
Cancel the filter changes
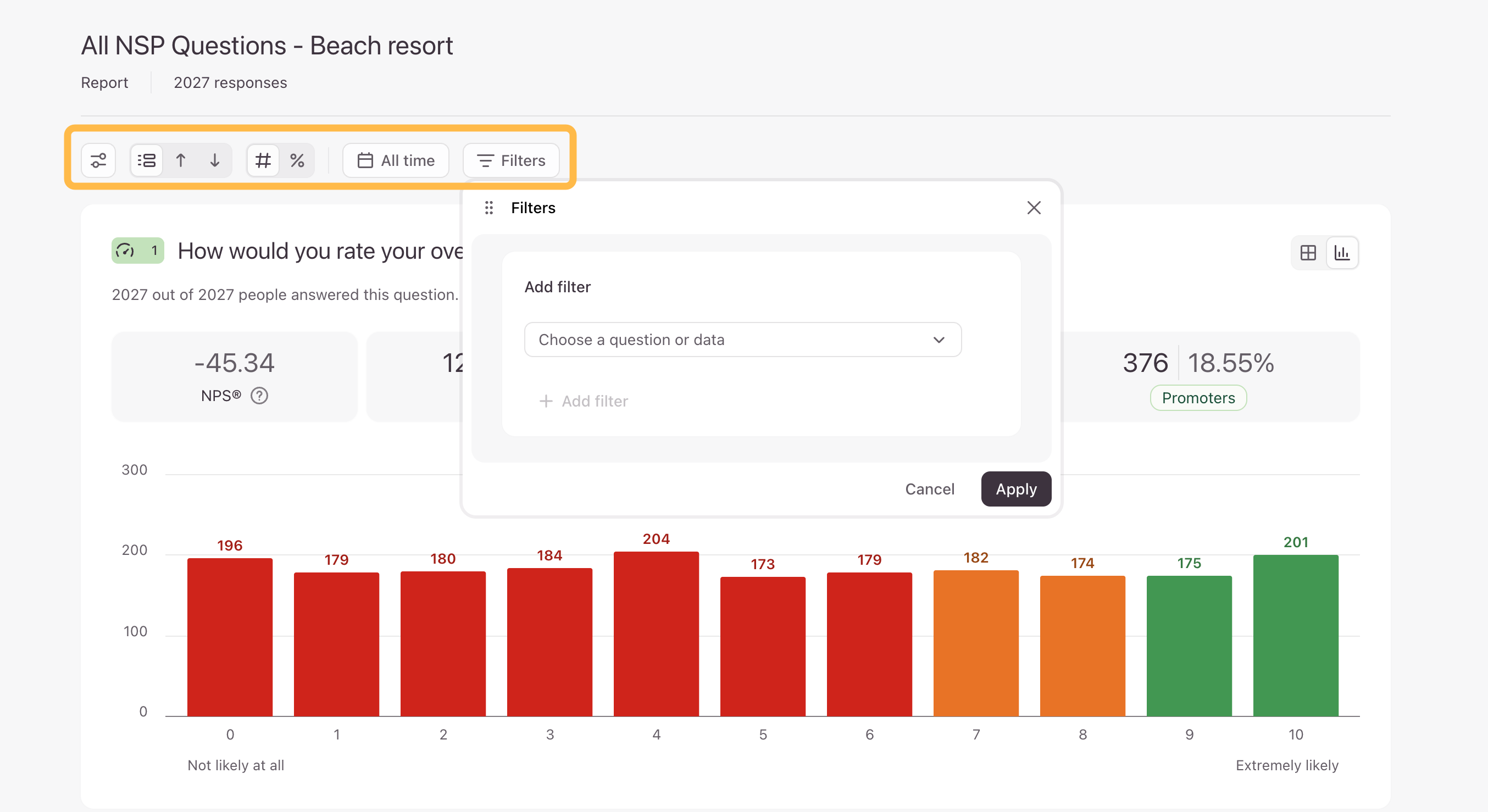[929, 488]
